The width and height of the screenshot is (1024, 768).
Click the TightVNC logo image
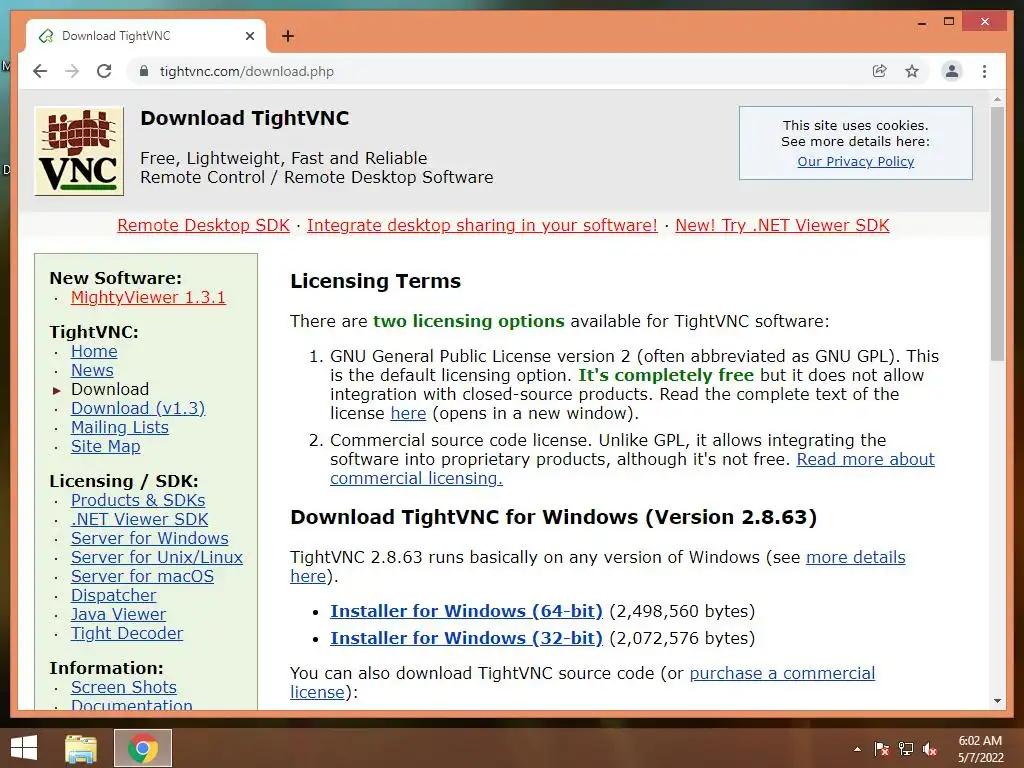pyautogui.click(x=79, y=151)
